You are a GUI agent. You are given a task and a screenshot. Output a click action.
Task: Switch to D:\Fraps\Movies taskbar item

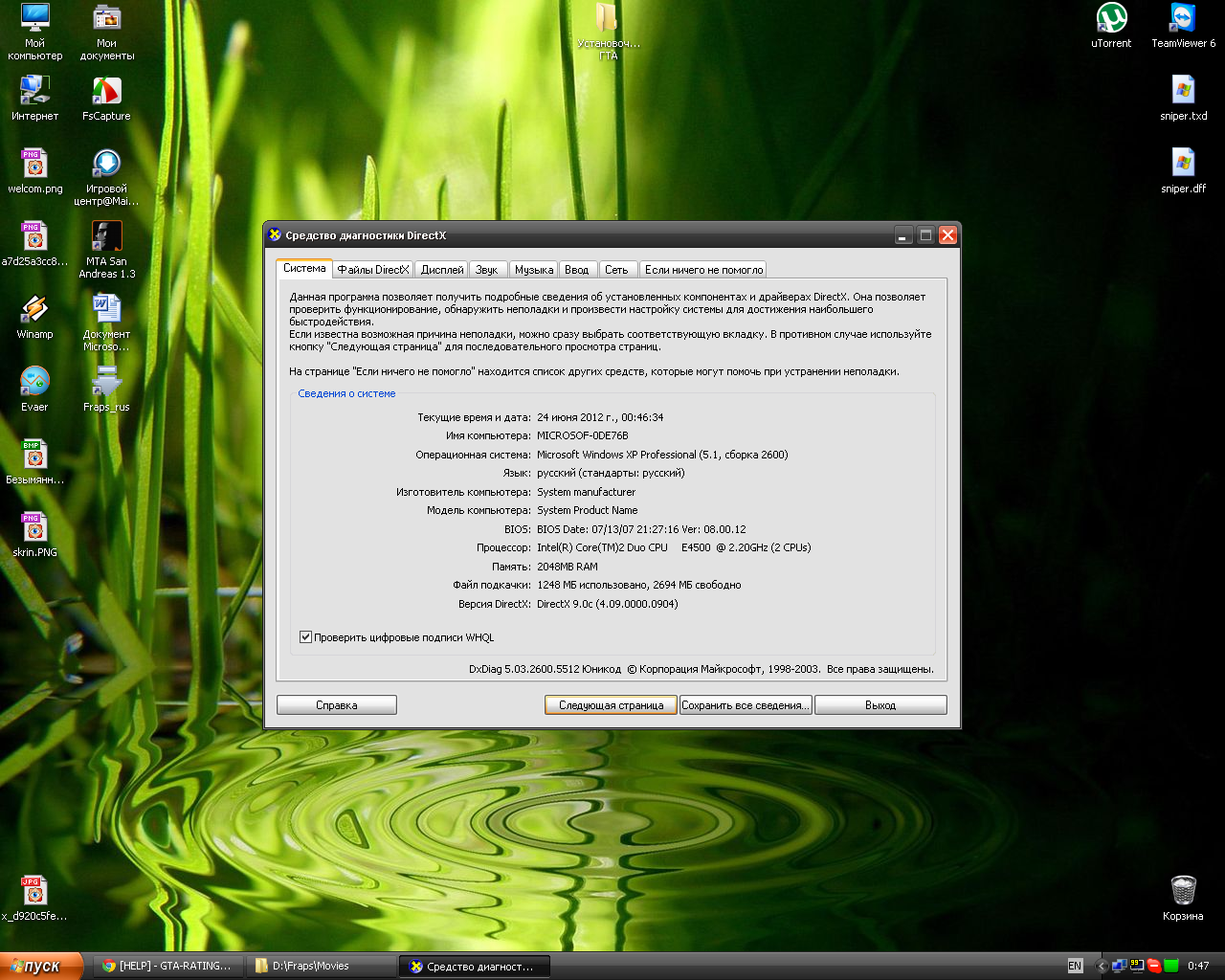321,966
